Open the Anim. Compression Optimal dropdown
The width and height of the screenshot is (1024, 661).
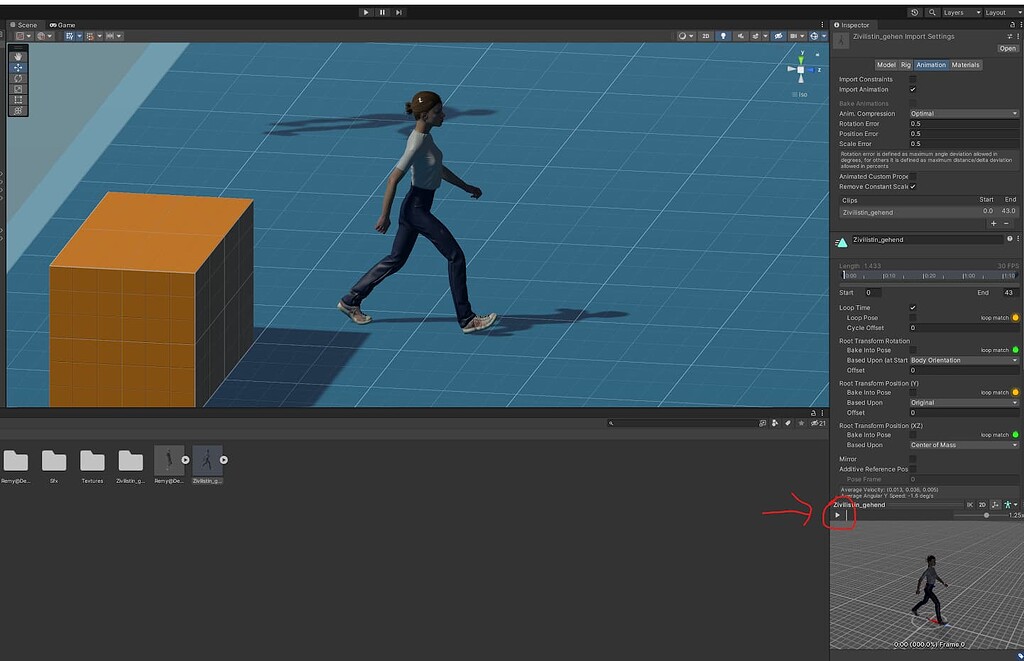(963, 113)
